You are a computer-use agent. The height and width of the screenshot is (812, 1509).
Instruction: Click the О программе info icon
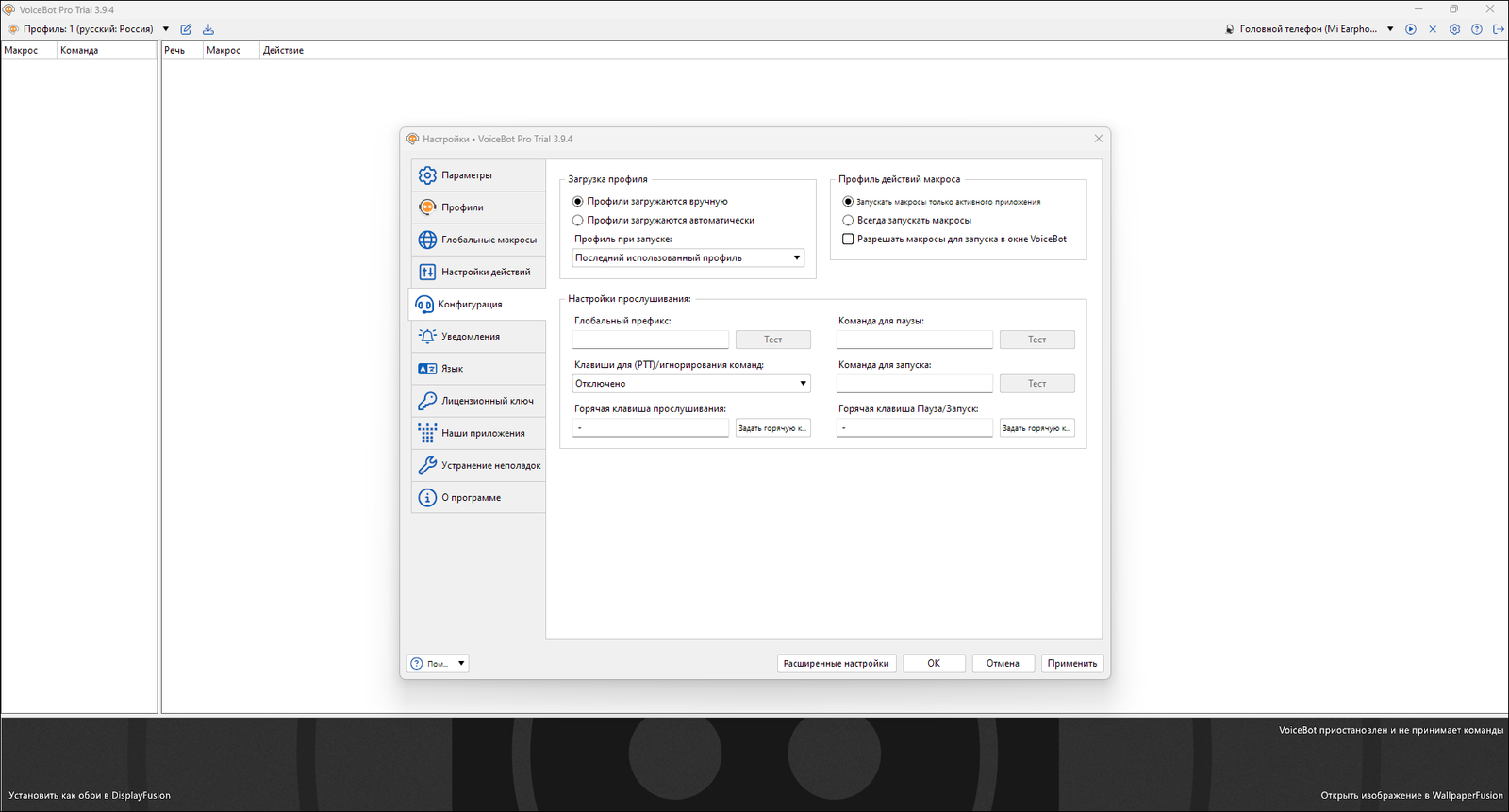coord(427,498)
